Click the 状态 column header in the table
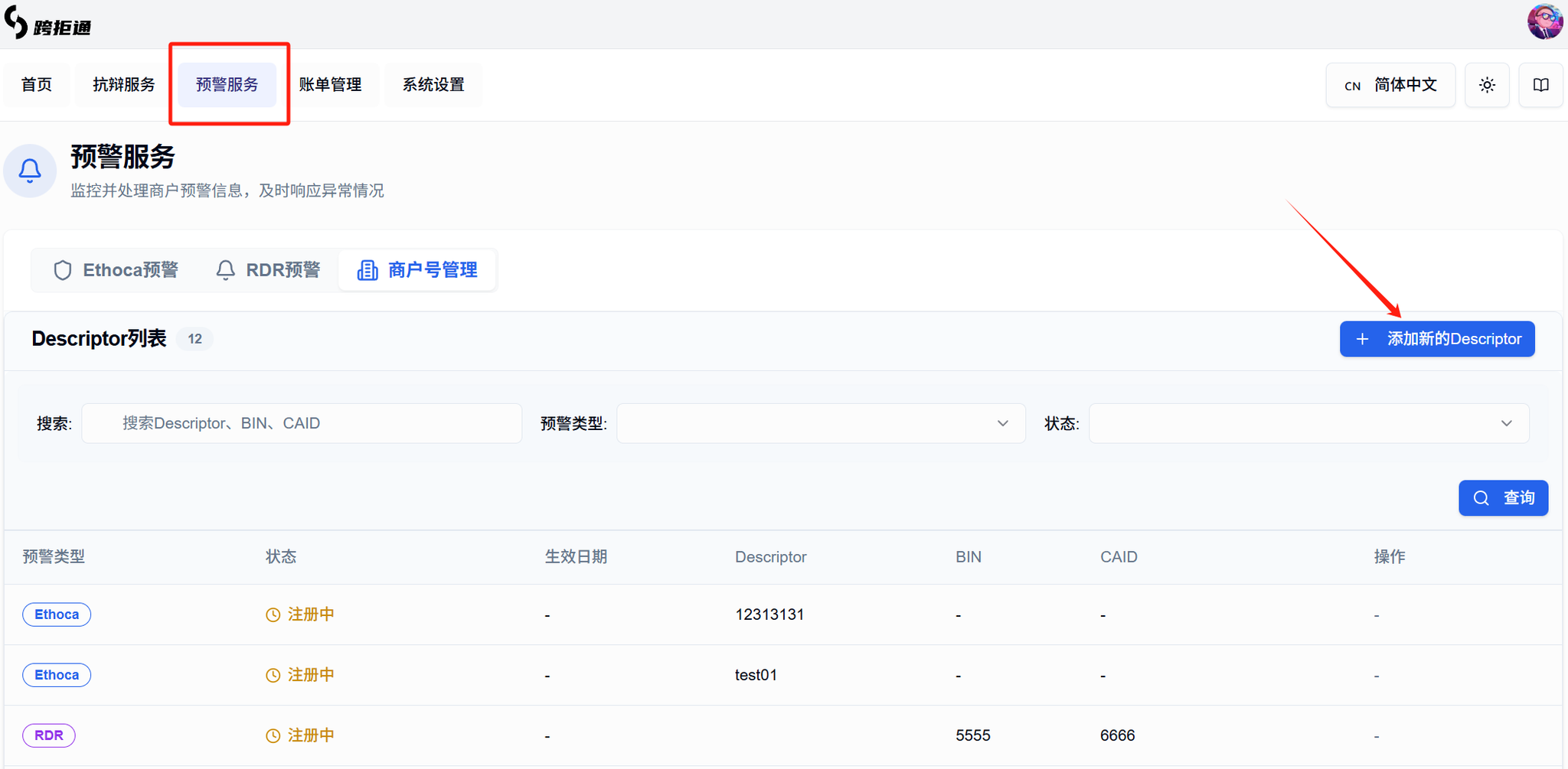 (x=281, y=556)
